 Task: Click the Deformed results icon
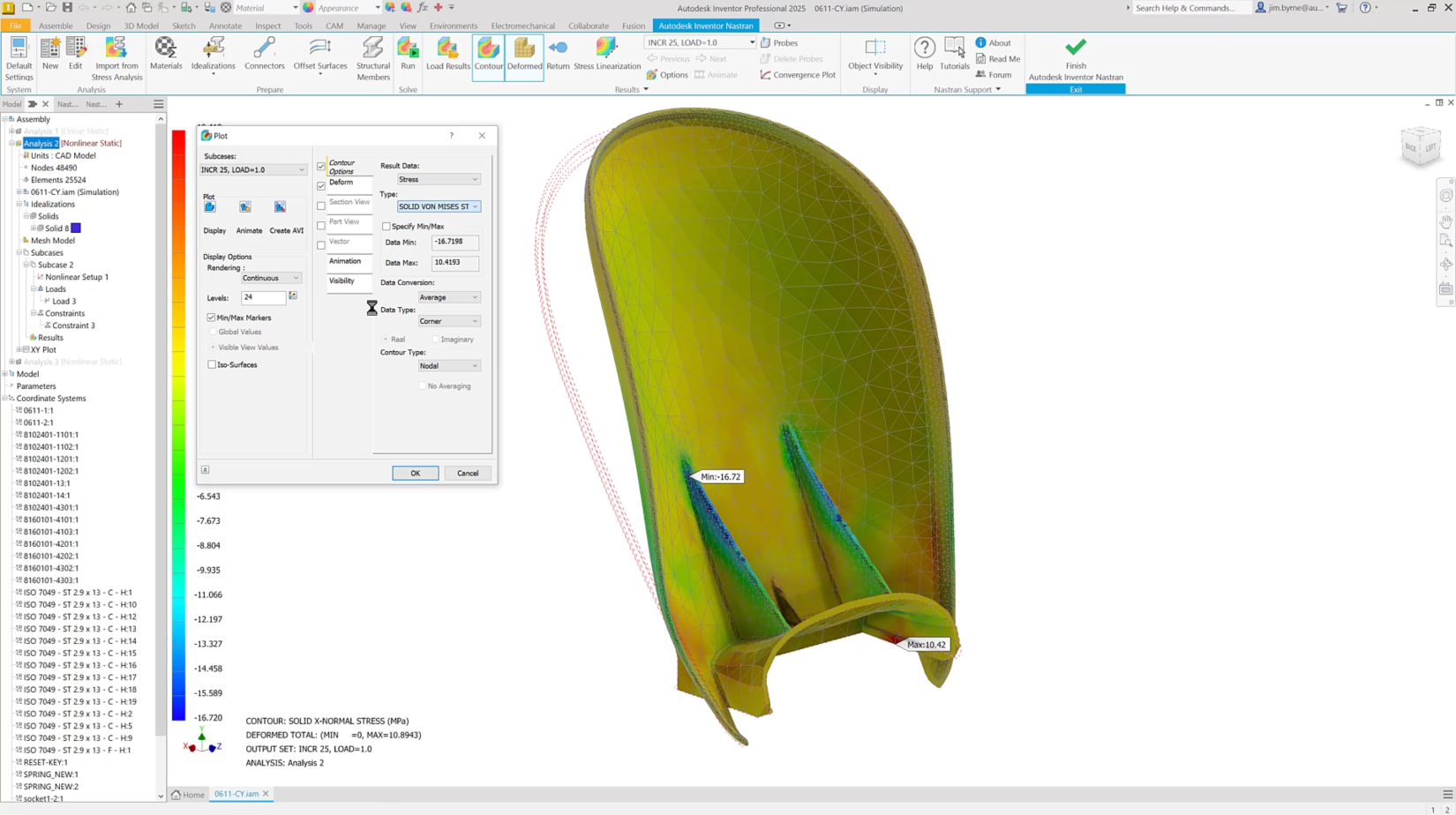524,55
